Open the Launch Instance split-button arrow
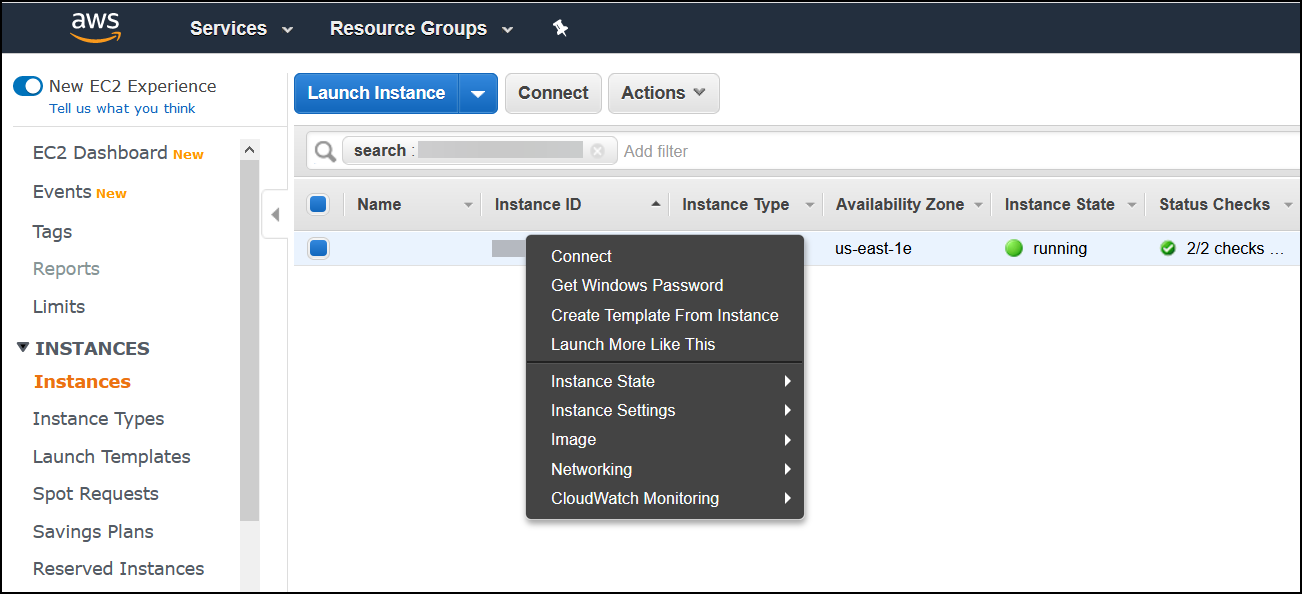Viewport: 1302px width, 594px height. pos(478,92)
